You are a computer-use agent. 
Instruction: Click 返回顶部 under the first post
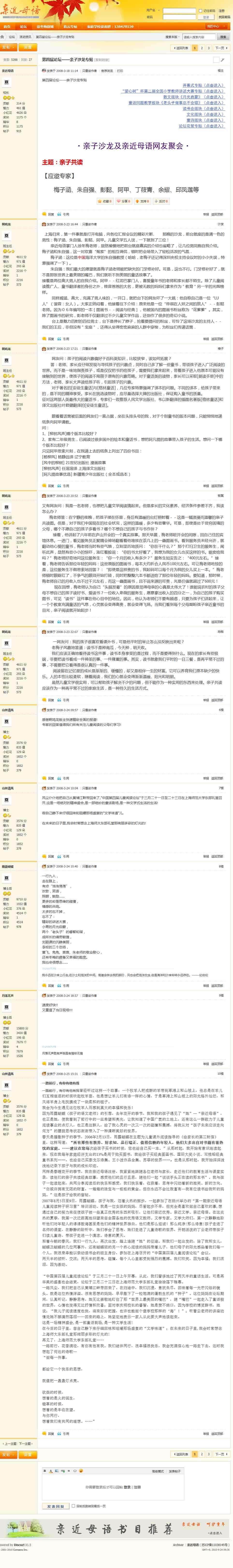pos(217,214)
